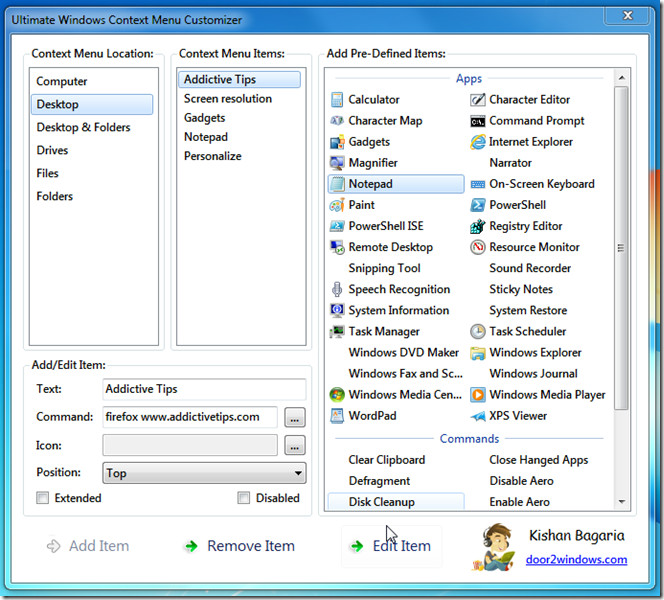Open the door2windows.com link

click(x=576, y=560)
